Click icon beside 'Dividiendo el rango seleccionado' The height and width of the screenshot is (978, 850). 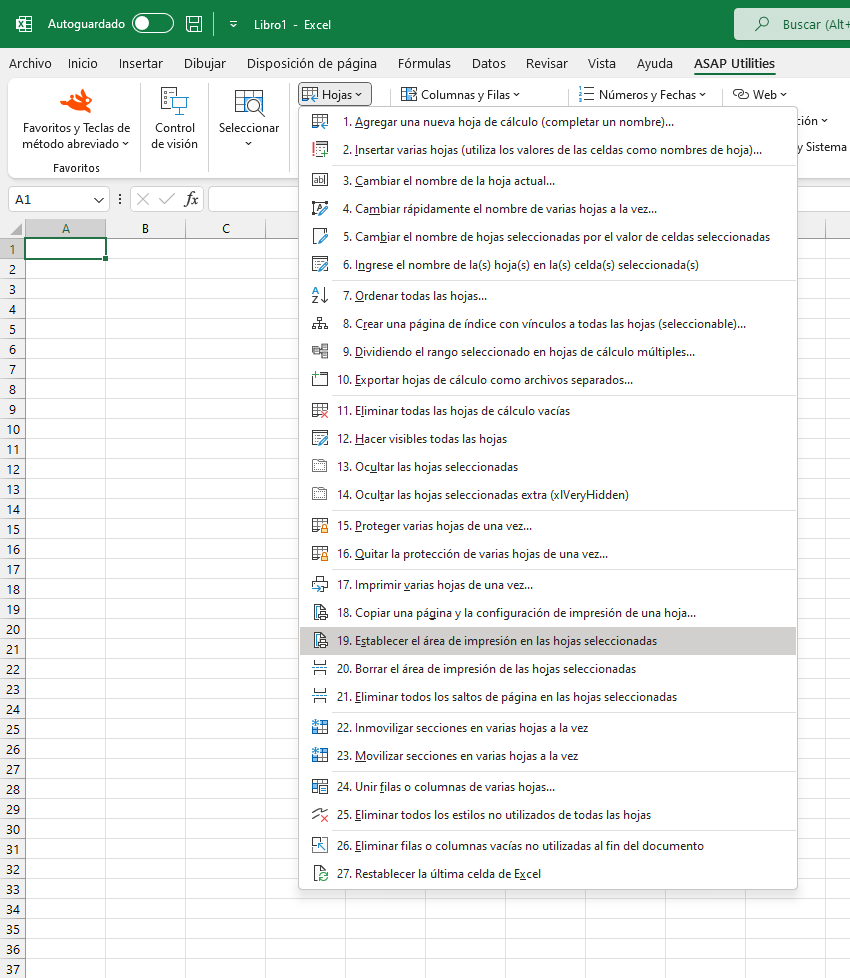pyautogui.click(x=320, y=351)
